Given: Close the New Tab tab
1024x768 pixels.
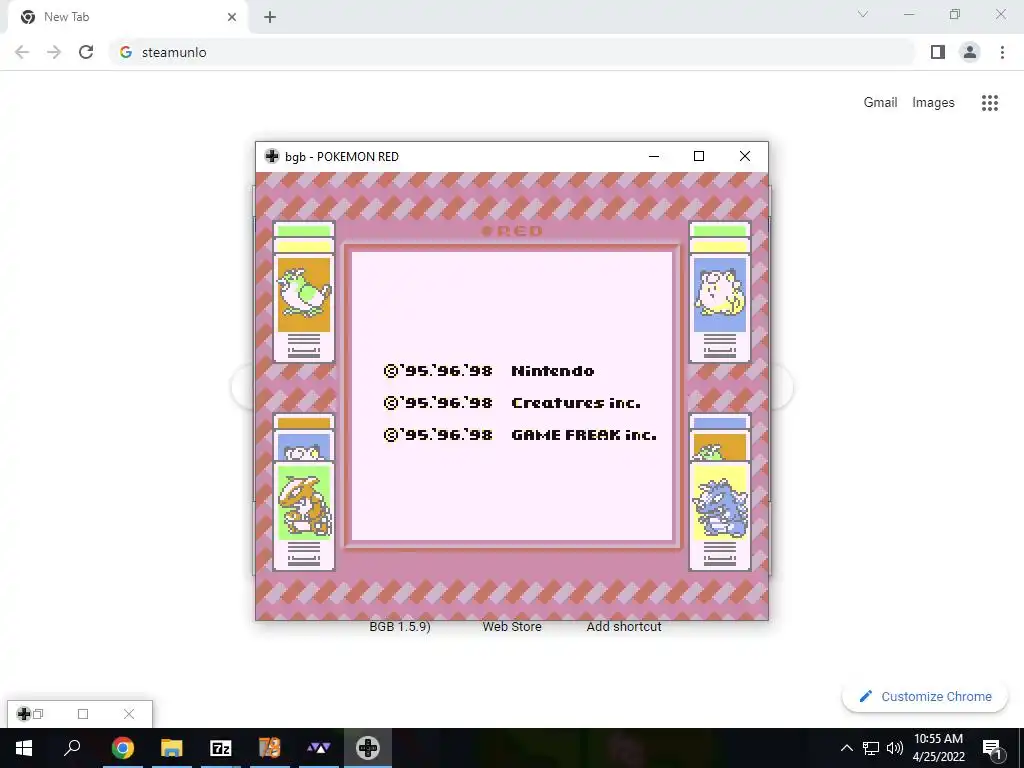Looking at the screenshot, I should pos(232,17).
